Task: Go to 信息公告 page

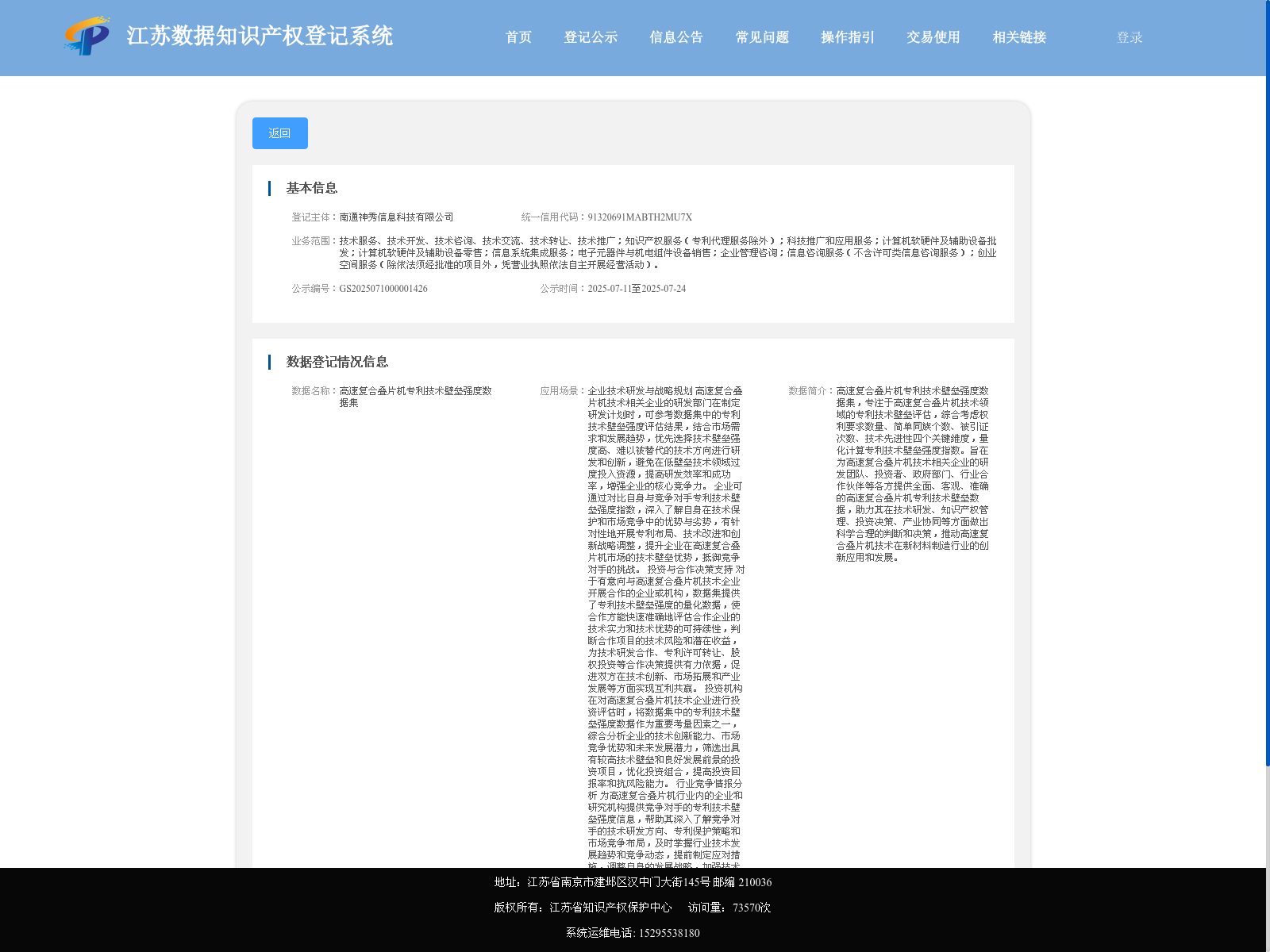Action: (x=676, y=37)
